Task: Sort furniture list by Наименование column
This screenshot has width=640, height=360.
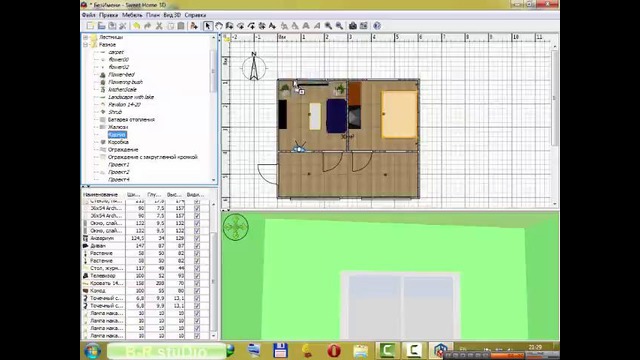Action: point(103,195)
